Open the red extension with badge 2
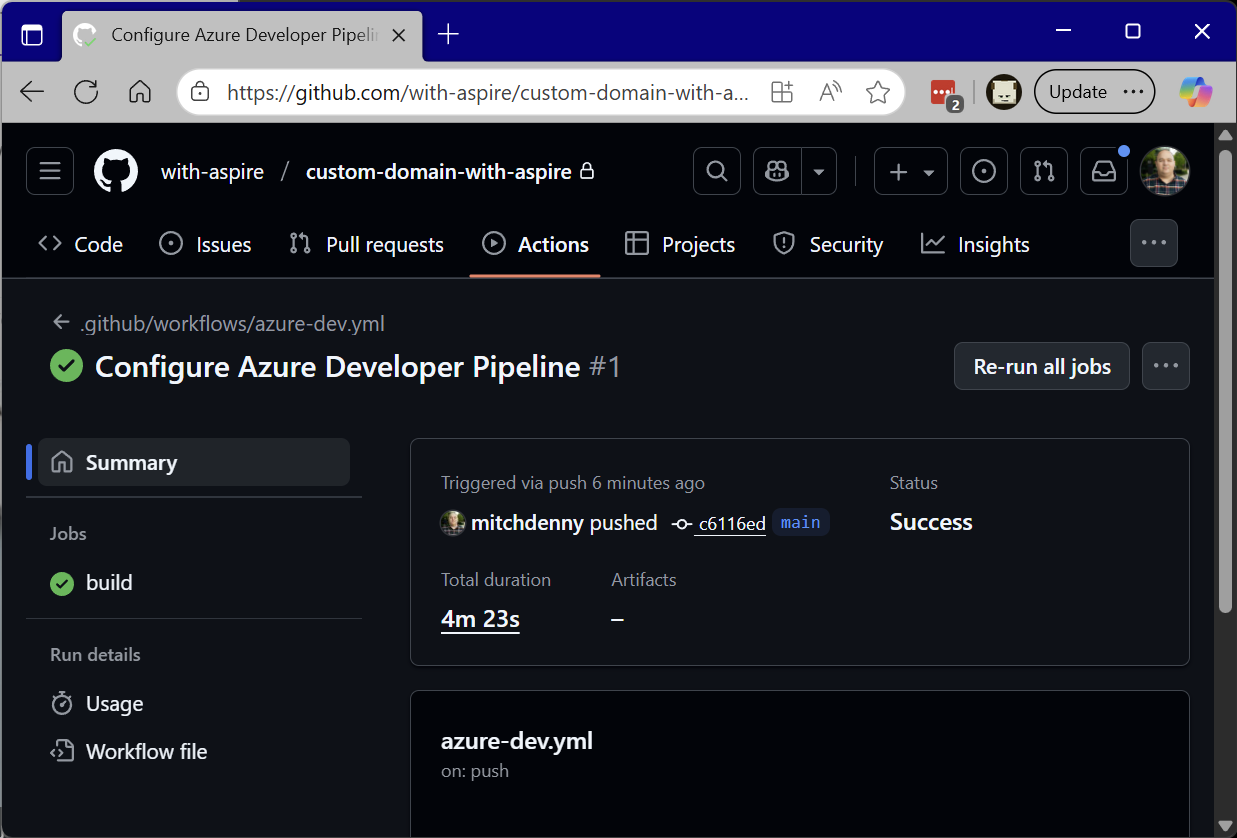Screen dimensions: 1237x838 click(x=945, y=93)
